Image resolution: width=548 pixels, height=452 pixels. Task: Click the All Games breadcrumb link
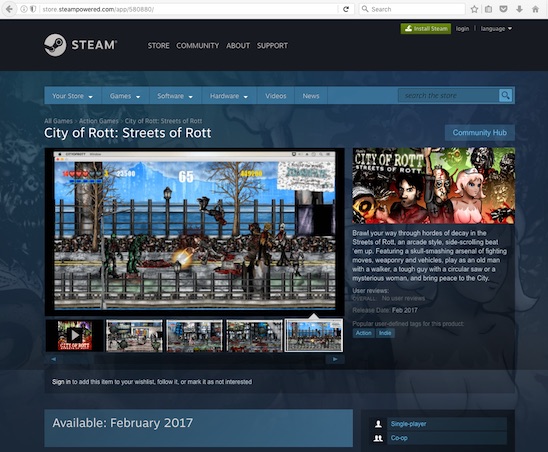click(58, 121)
